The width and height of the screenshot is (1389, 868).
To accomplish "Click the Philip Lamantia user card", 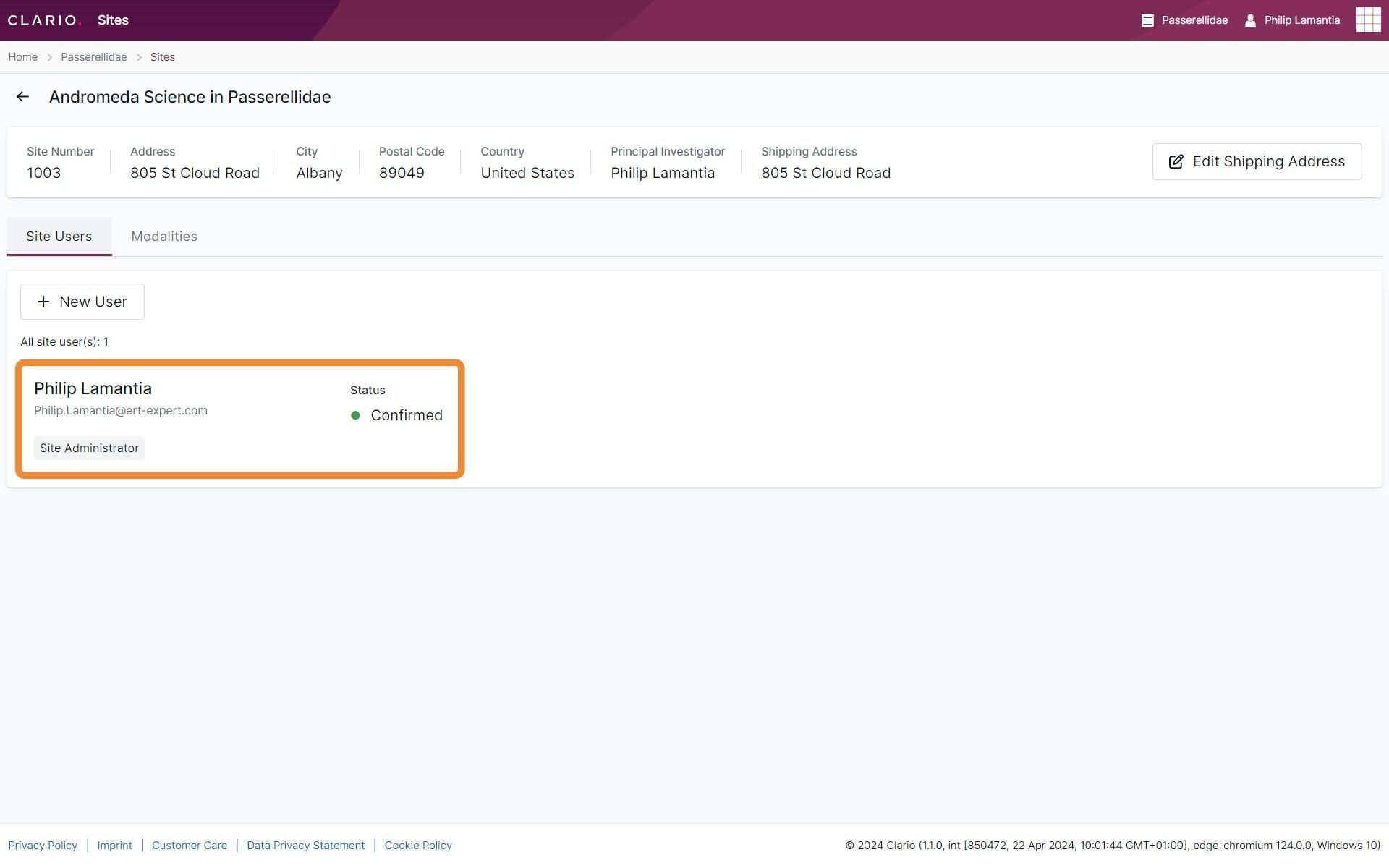I will tap(239, 418).
